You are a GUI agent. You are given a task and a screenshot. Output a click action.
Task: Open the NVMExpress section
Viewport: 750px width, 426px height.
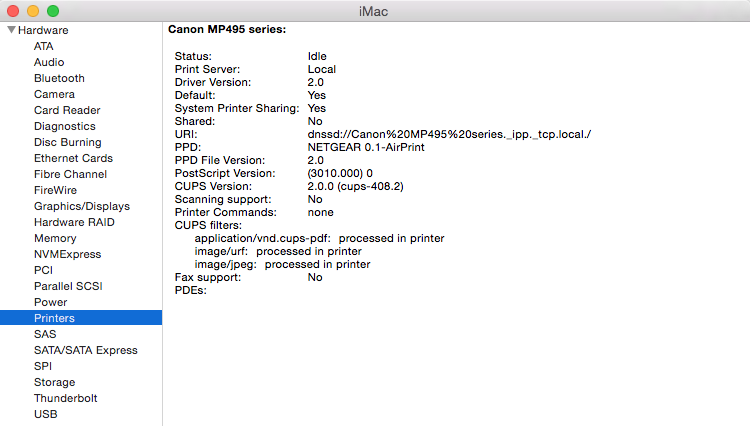click(x=67, y=254)
